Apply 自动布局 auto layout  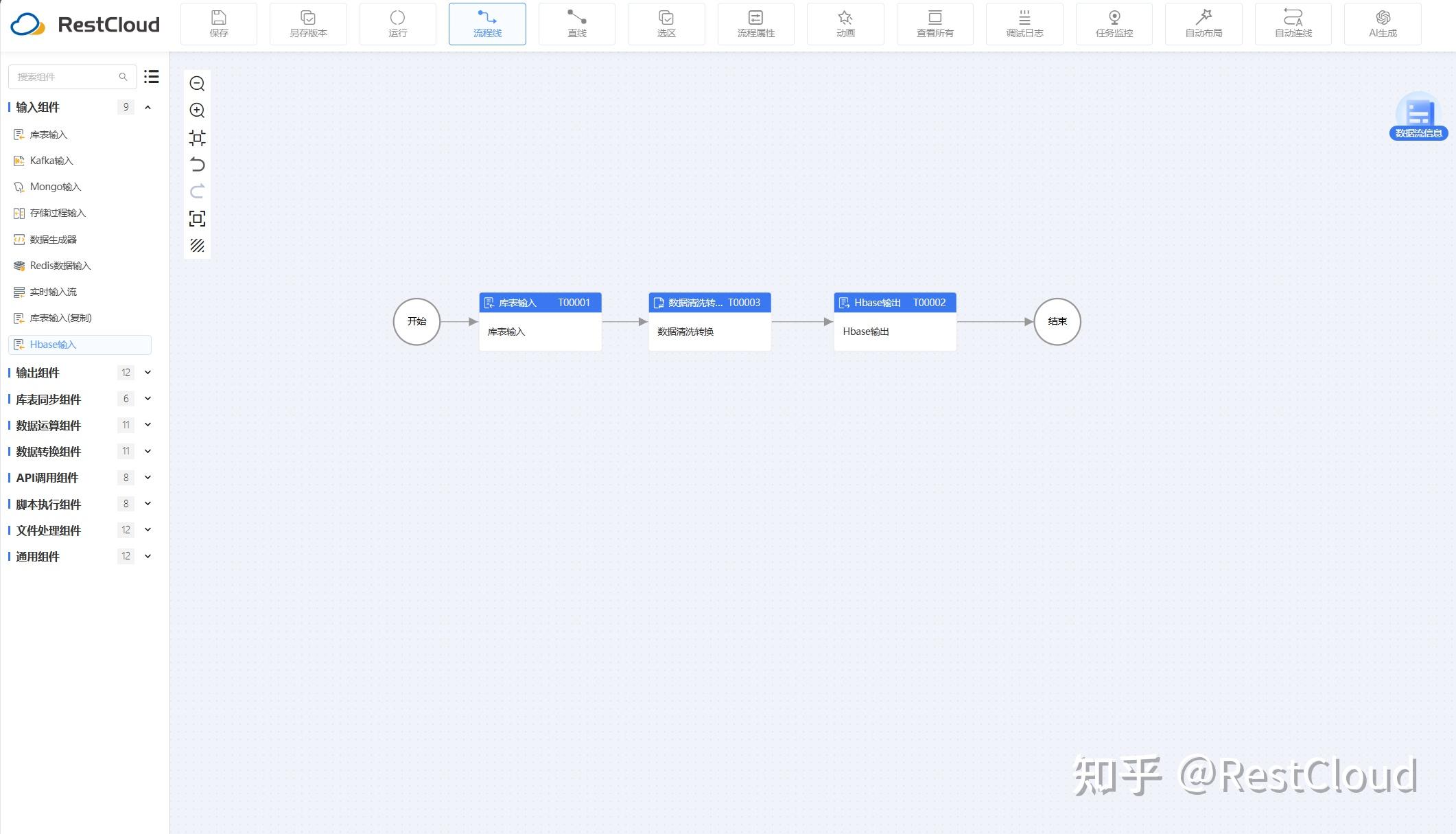(x=1203, y=23)
